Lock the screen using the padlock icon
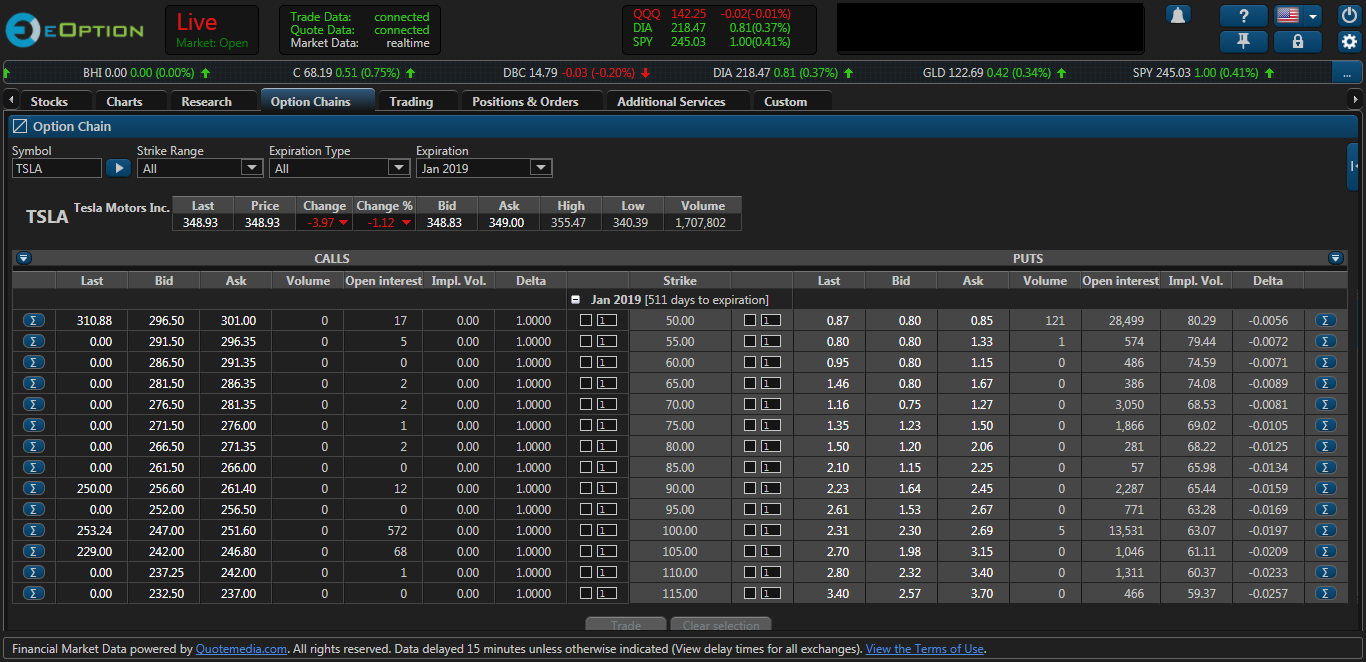 point(1298,41)
